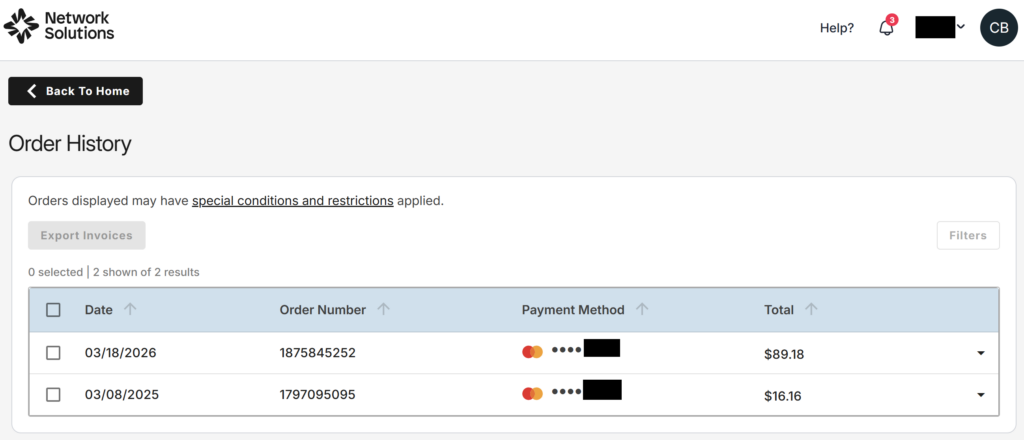Click the Network Solutions logo

pos(60,27)
